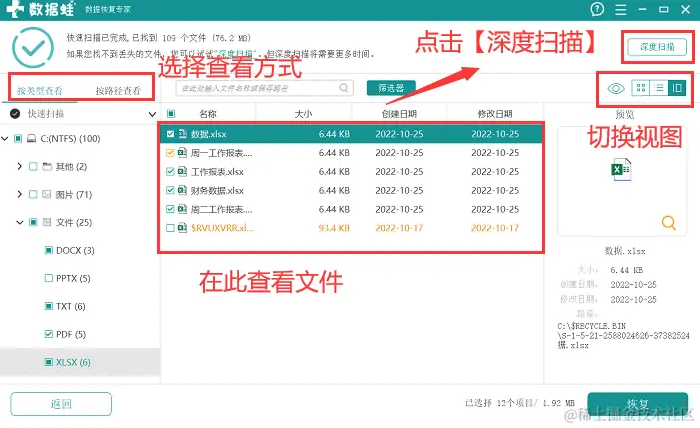The width and height of the screenshot is (700, 428).
Task: Toggle checkbox for 周一工作报表 file
Action: pos(170,153)
